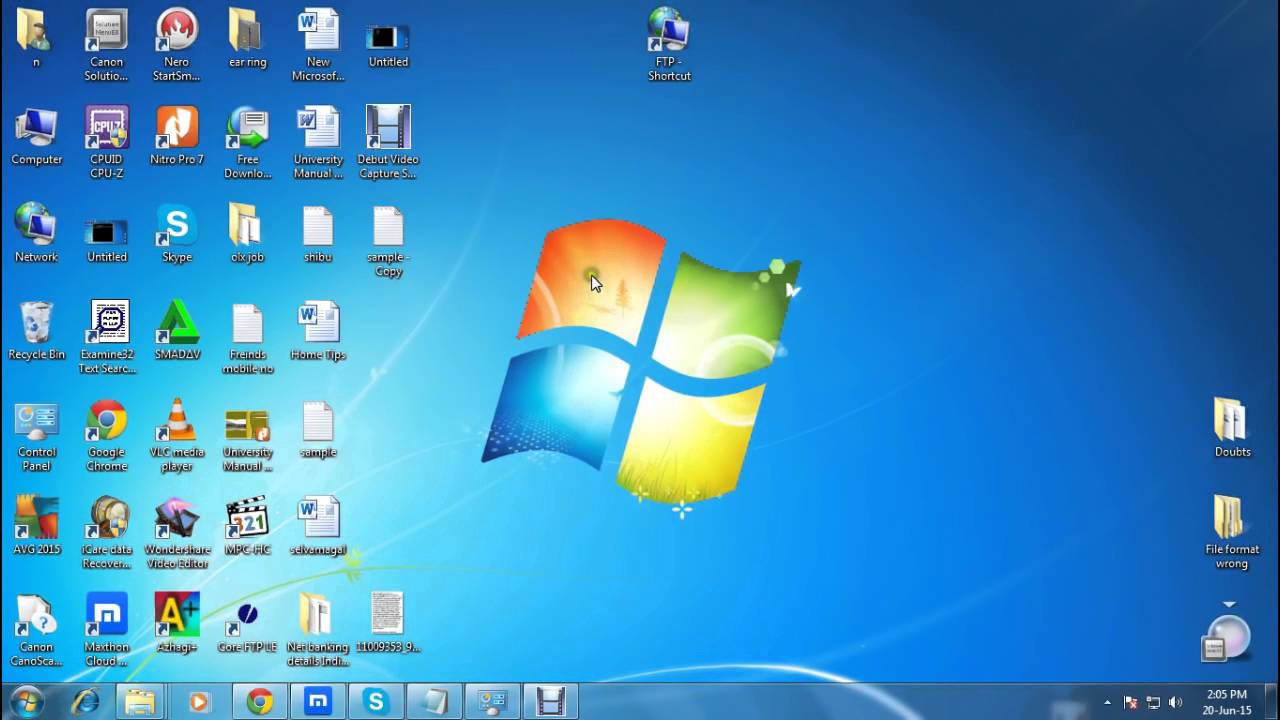
Task: Launch the CPUID CPU-Z shortcut
Action: pyautogui.click(x=106, y=143)
